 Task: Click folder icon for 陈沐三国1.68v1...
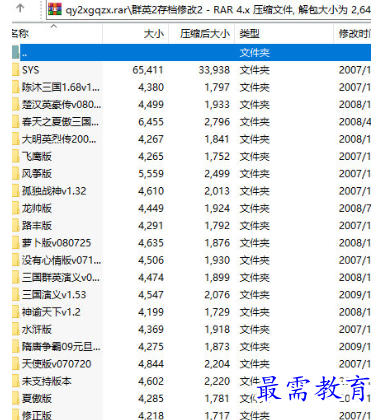(x=16, y=87)
